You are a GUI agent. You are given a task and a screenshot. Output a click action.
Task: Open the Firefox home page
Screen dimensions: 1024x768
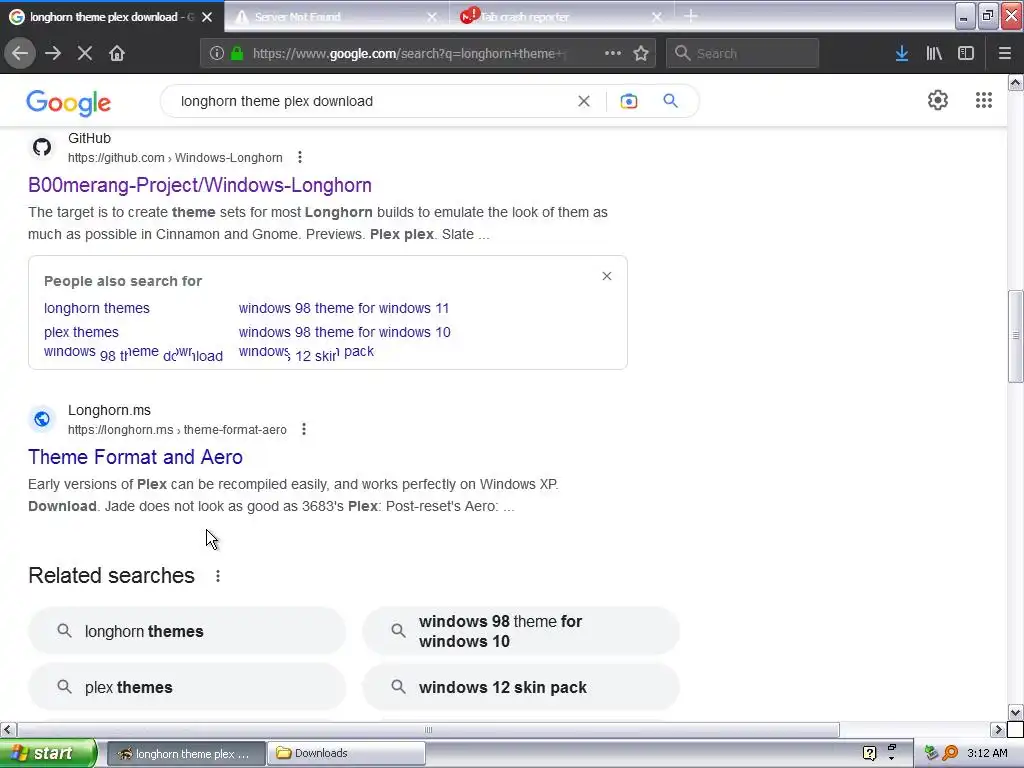point(117,54)
